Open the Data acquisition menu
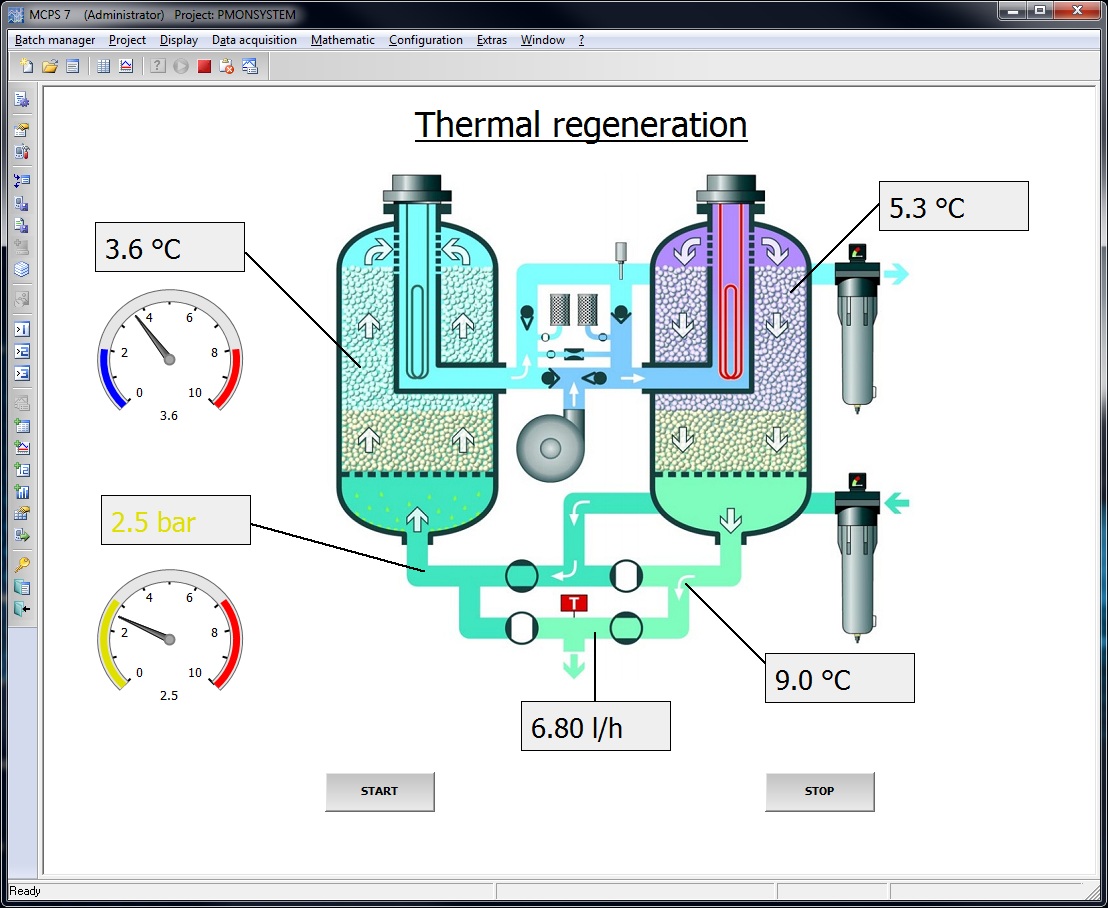 coord(254,40)
